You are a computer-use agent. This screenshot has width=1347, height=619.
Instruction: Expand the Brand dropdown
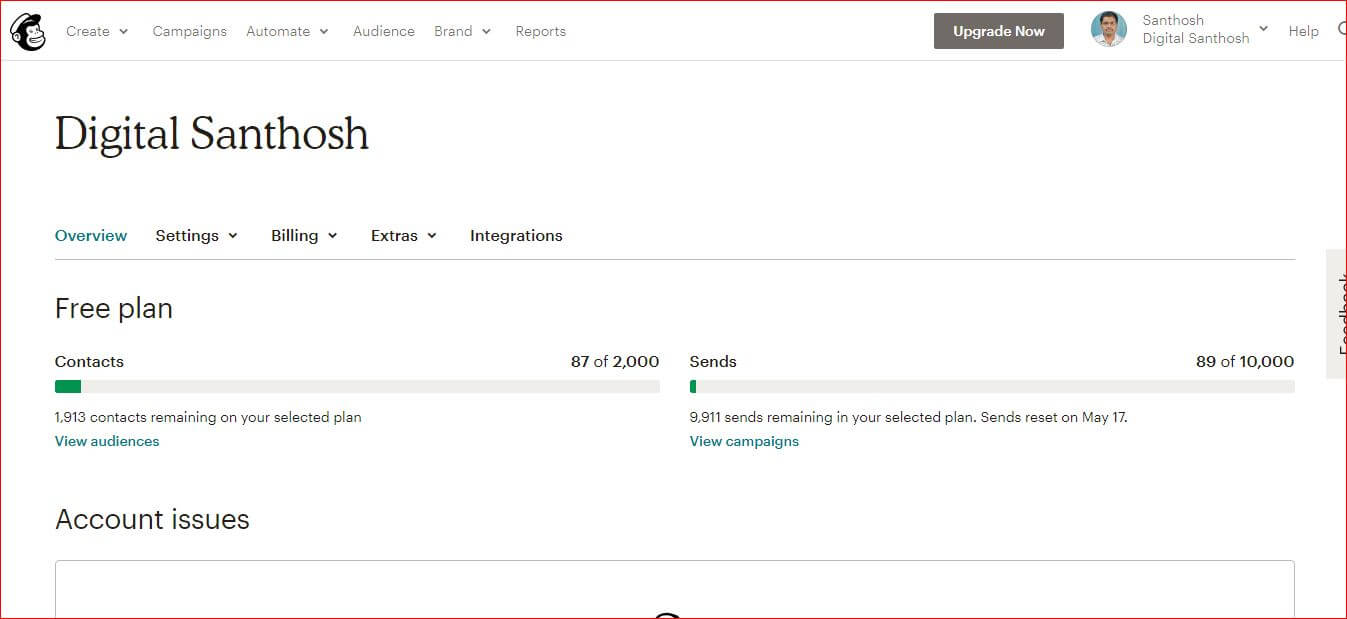463,31
